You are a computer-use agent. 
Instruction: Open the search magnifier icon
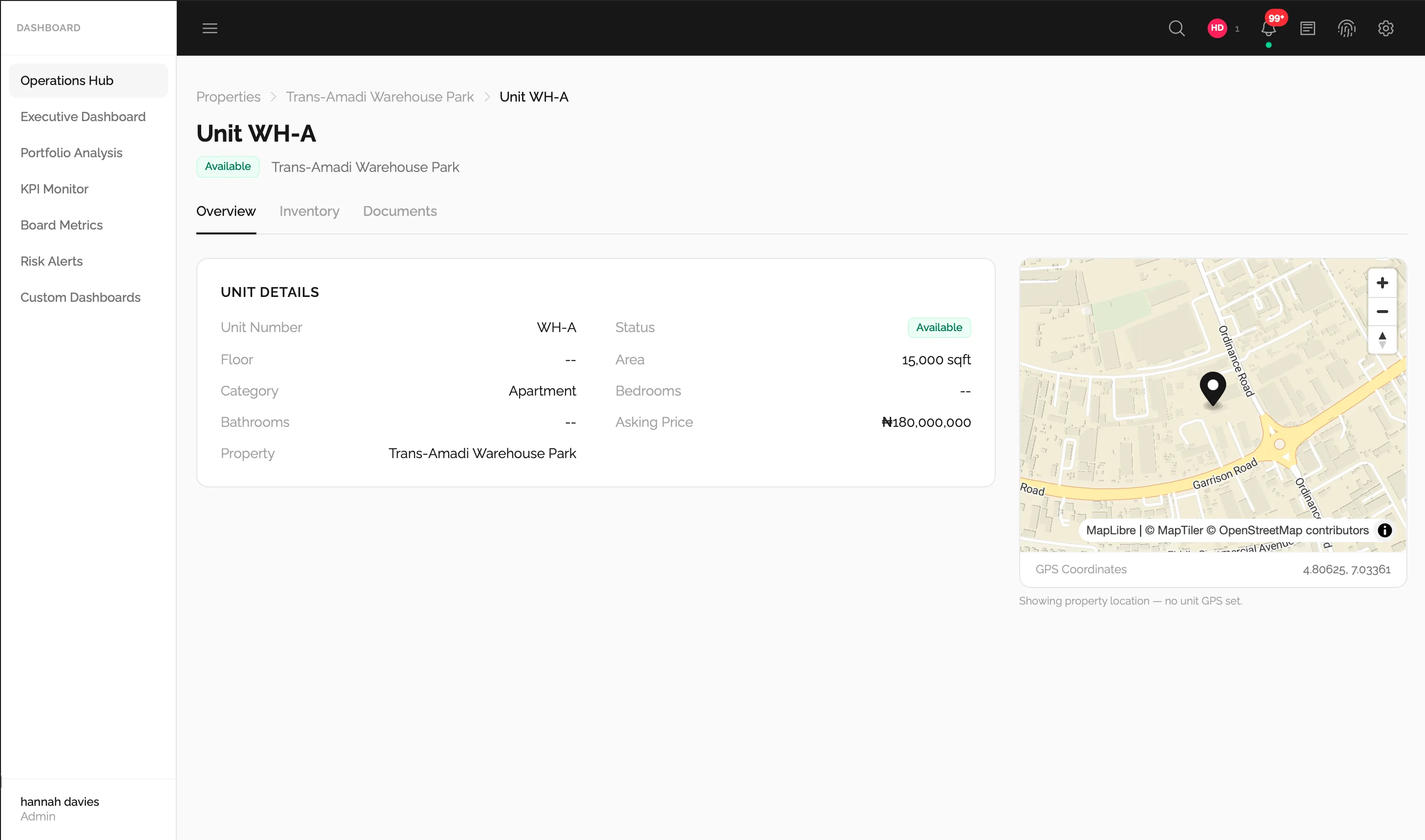coord(1176,28)
